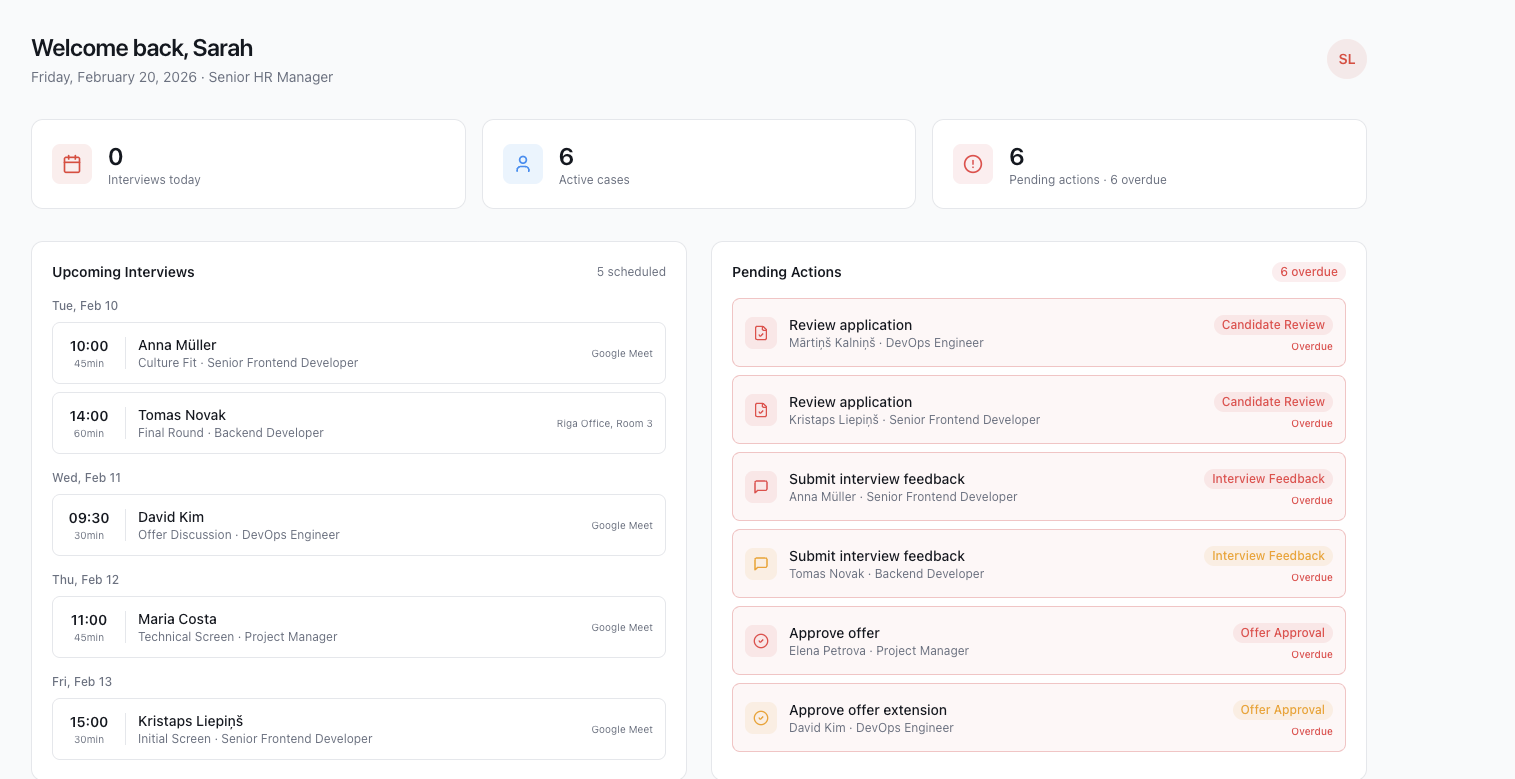
Task: Click the Tue, Feb 10 date heading
Action: [85, 306]
